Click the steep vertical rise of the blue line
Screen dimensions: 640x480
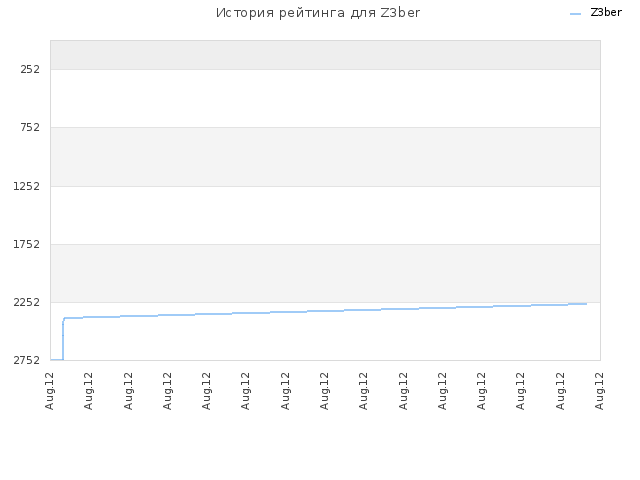pyautogui.click(x=63, y=340)
